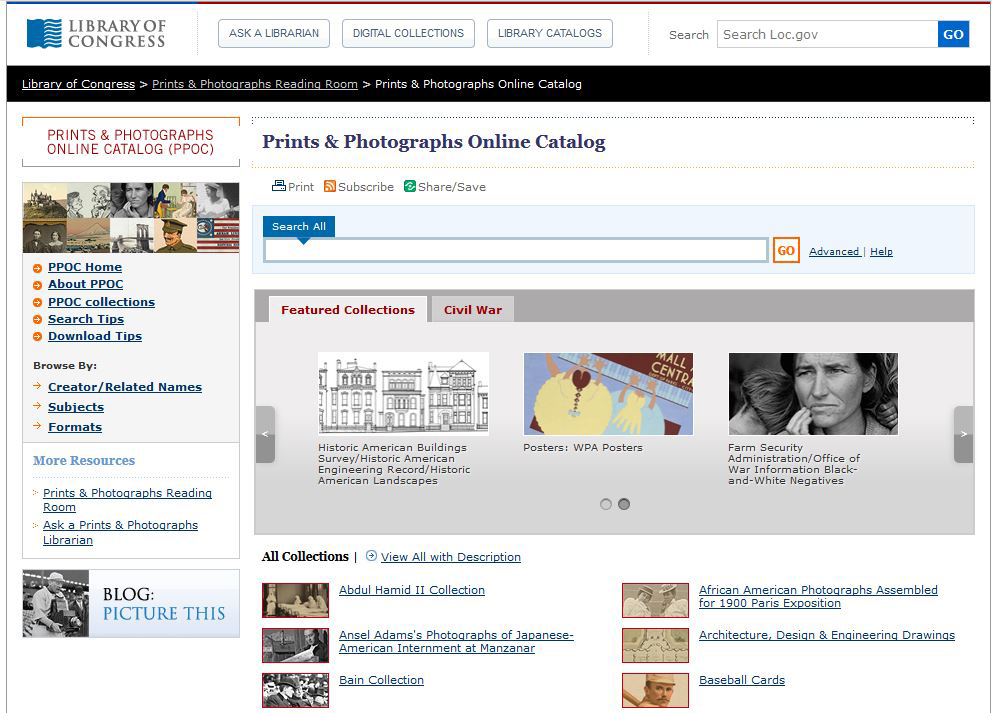Select second carousel page indicator dot

pos(624,504)
